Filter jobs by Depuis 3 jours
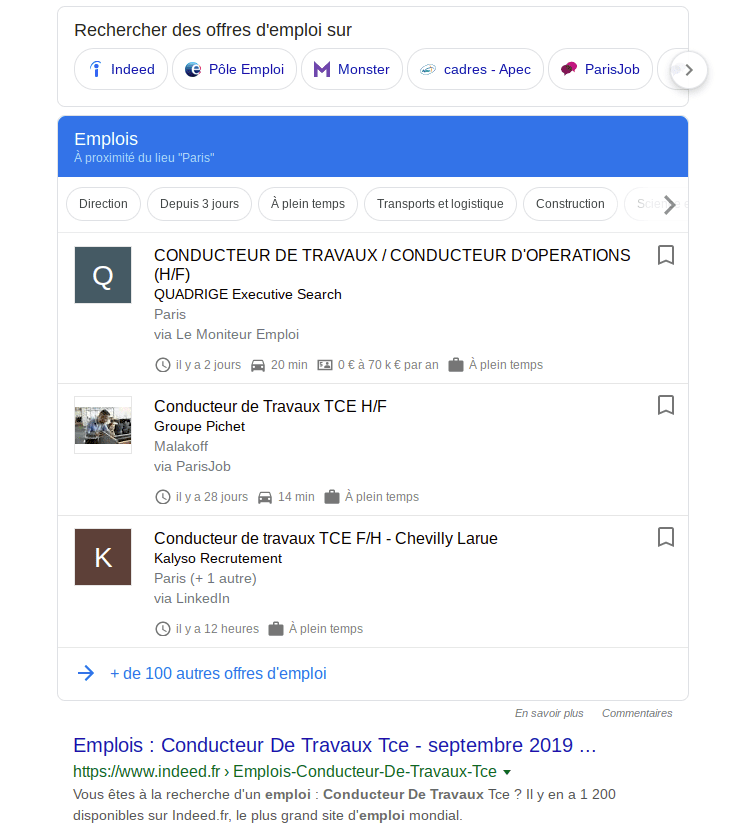Image resolution: width=735 pixels, height=837 pixels. tap(200, 204)
